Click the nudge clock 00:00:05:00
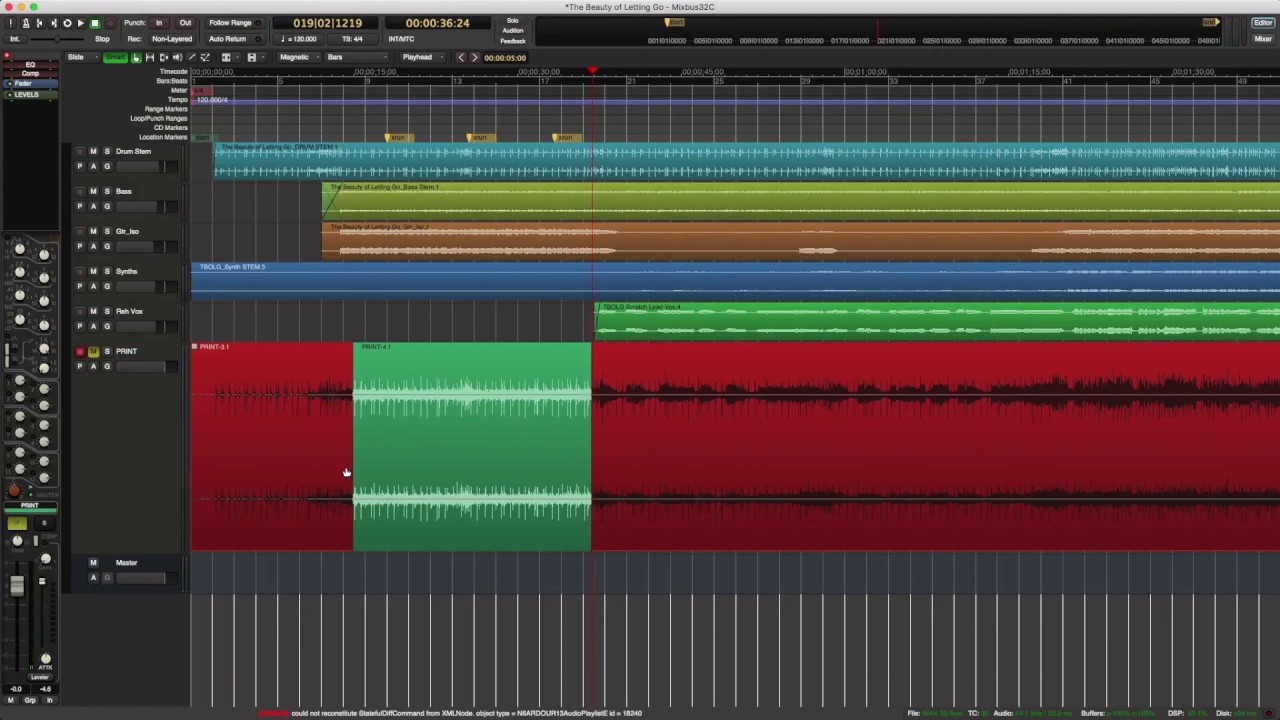1280x720 pixels. pos(505,57)
